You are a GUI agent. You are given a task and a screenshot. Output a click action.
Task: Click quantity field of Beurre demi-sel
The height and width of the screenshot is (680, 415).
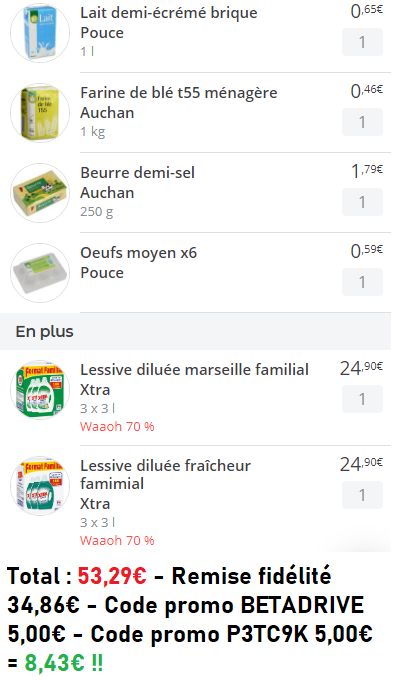pyautogui.click(x=362, y=202)
